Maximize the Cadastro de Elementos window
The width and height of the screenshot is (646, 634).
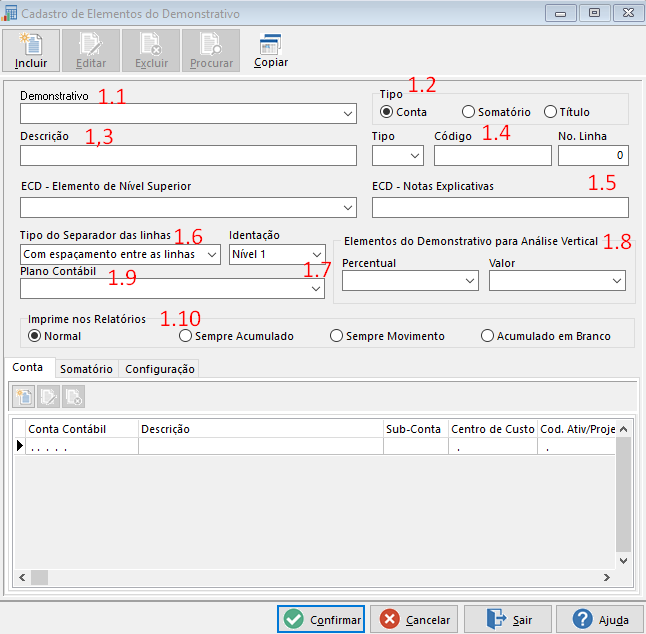pos(594,13)
